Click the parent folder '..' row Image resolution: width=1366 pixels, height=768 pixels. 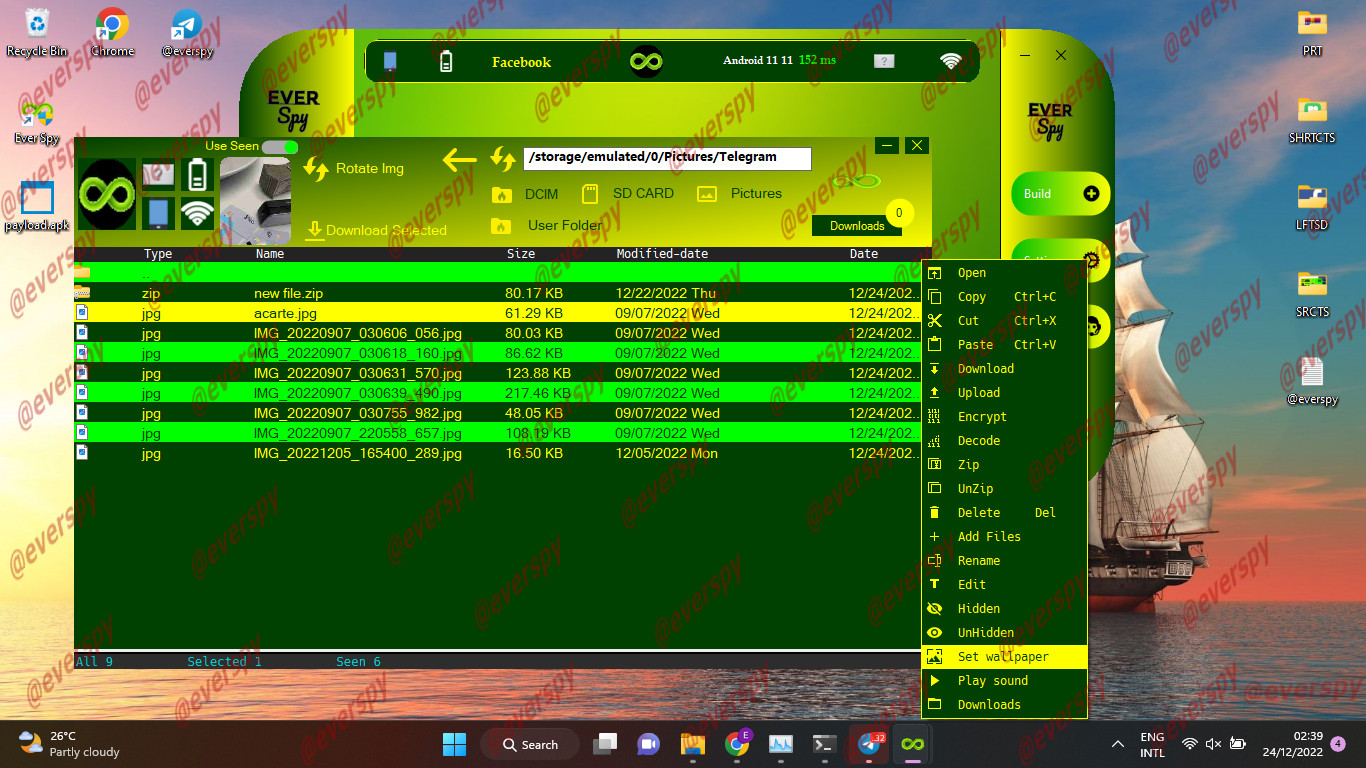(498, 273)
